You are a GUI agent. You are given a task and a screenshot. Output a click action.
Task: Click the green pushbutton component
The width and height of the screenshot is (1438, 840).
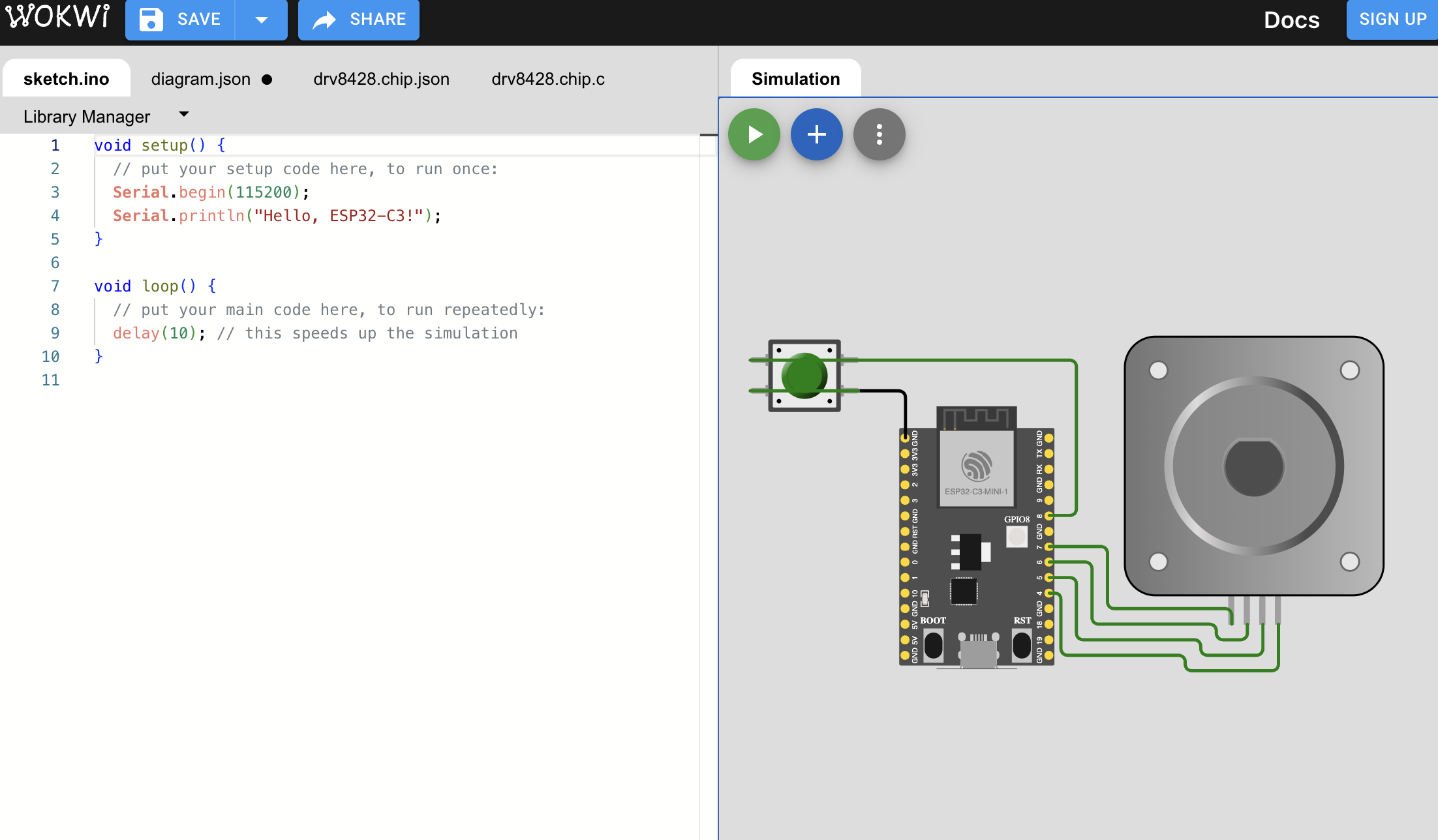804,375
